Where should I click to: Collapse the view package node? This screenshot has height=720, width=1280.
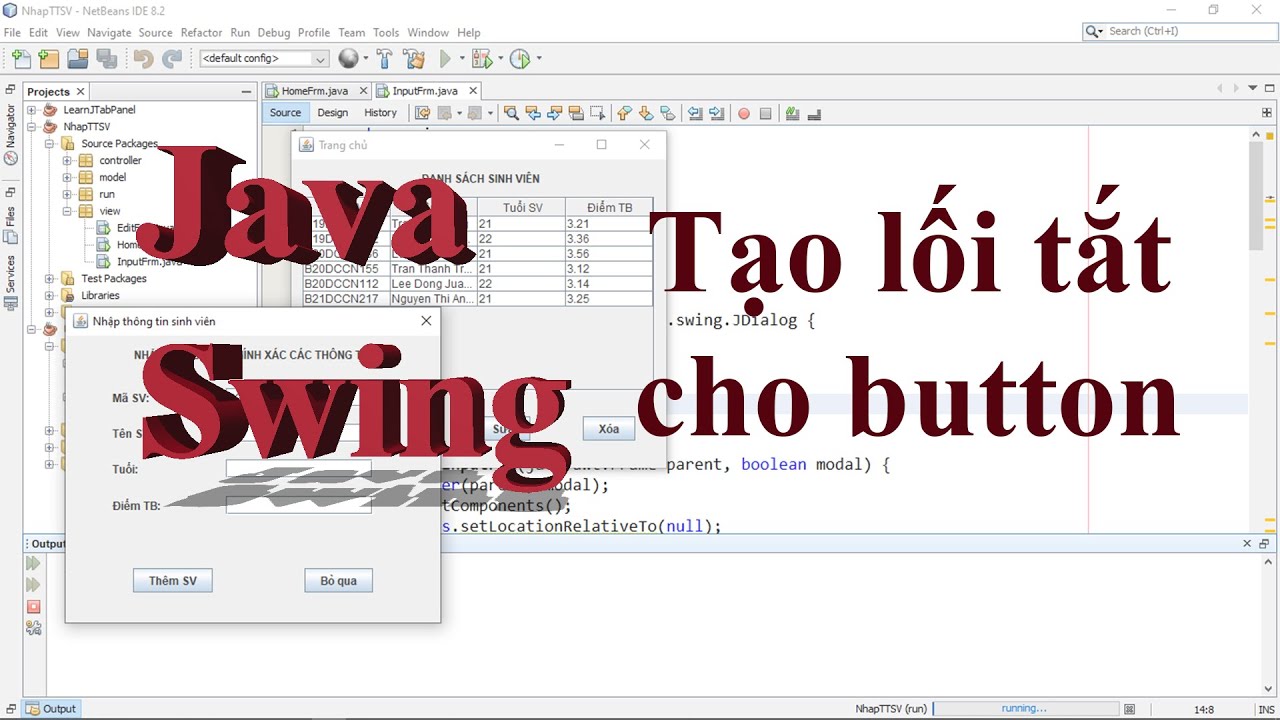[x=68, y=211]
